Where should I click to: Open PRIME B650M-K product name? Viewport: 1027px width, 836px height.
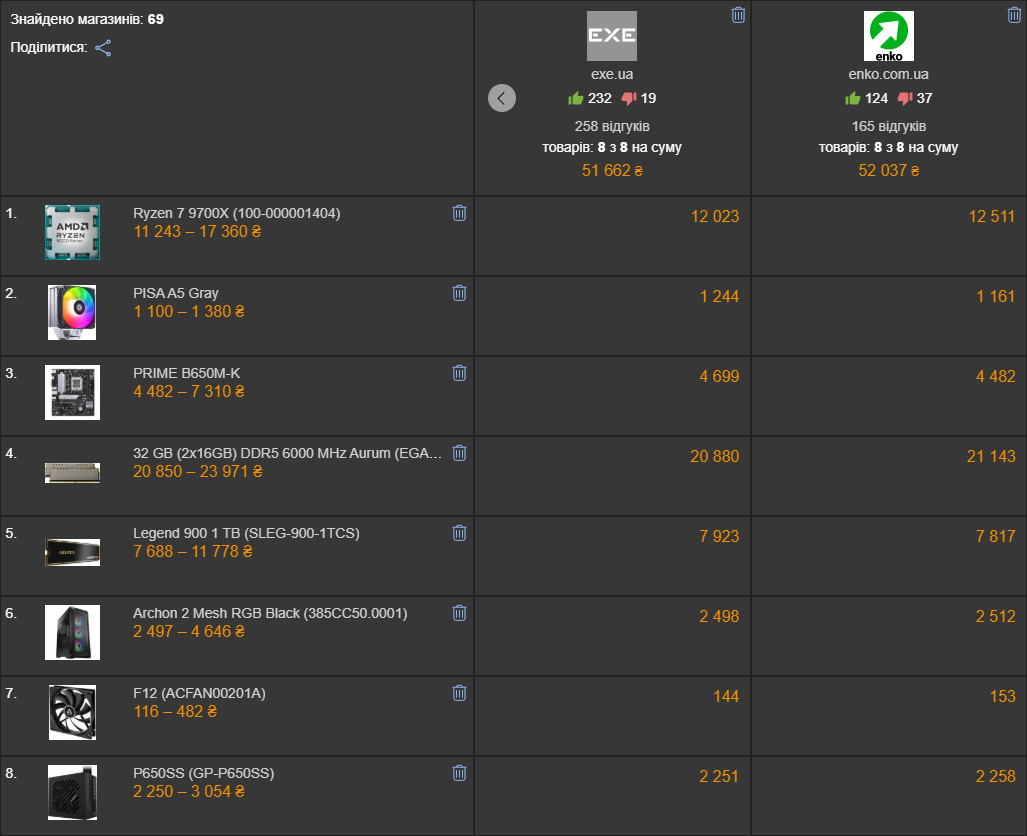coord(187,373)
